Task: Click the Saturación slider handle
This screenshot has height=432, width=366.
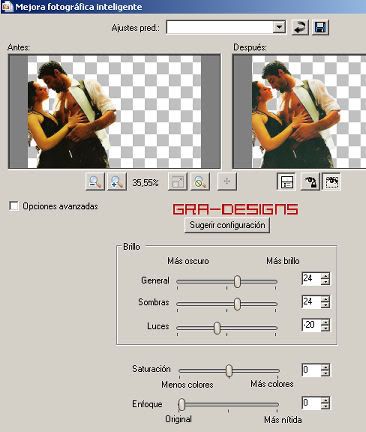Action: tap(229, 370)
